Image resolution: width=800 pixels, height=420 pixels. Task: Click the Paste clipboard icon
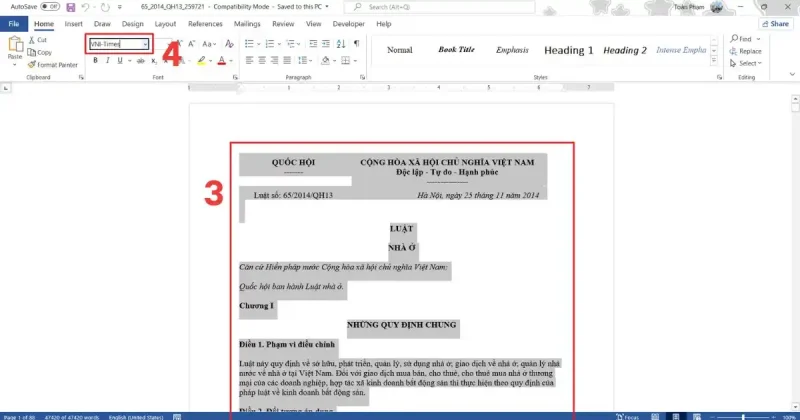pyautogui.click(x=15, y=46)
